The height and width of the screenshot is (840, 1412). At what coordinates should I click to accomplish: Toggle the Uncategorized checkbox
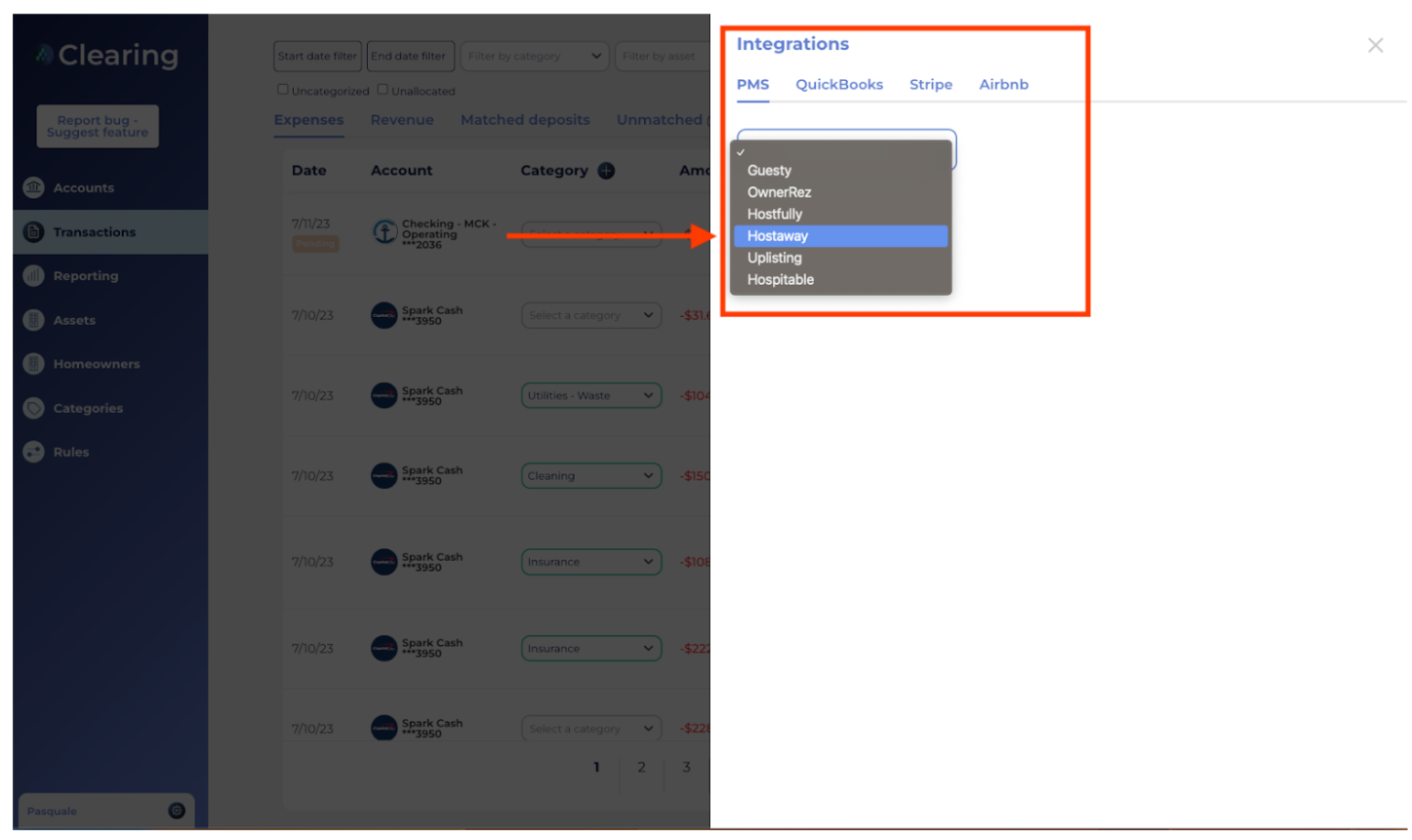283,89
